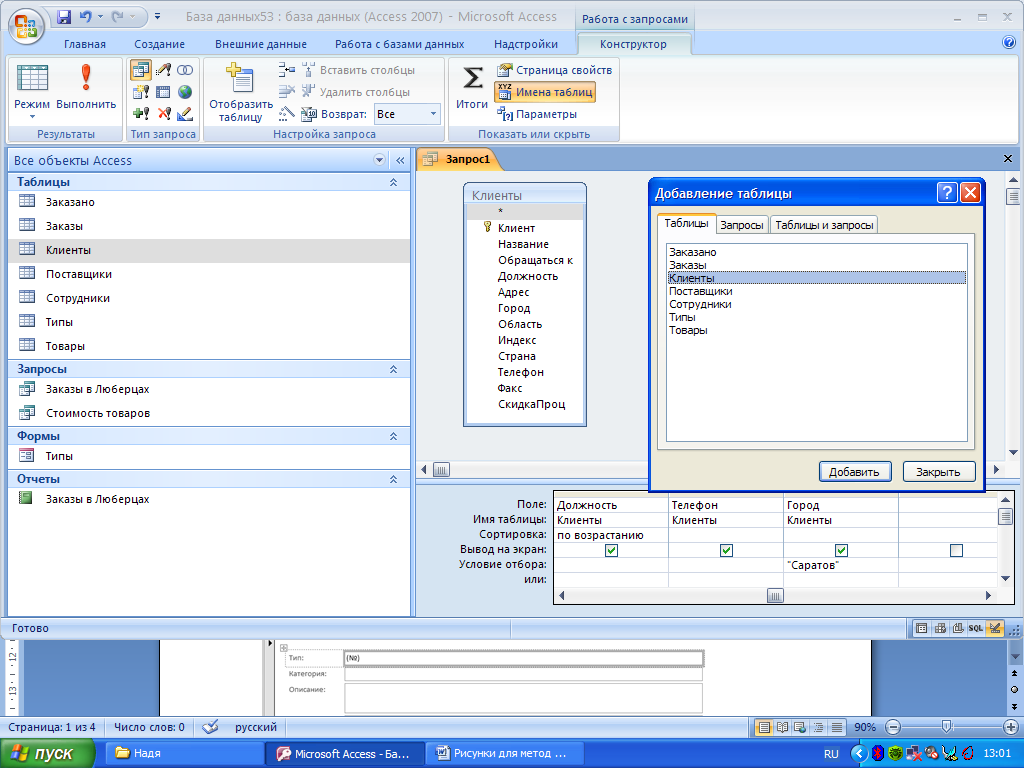1024x768 pixels.
Task: Click the Insert Rows icon
Action: pos(287,70)
